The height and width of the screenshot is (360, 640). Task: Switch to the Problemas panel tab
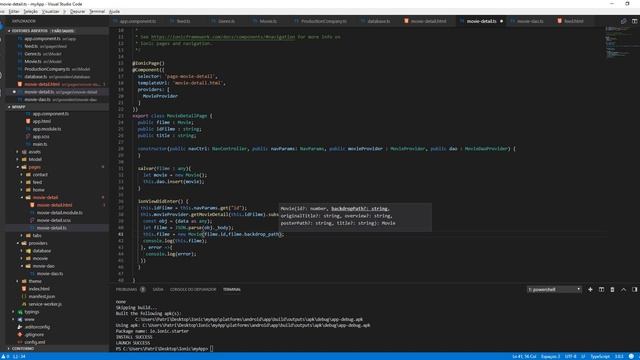pos(127,289)
